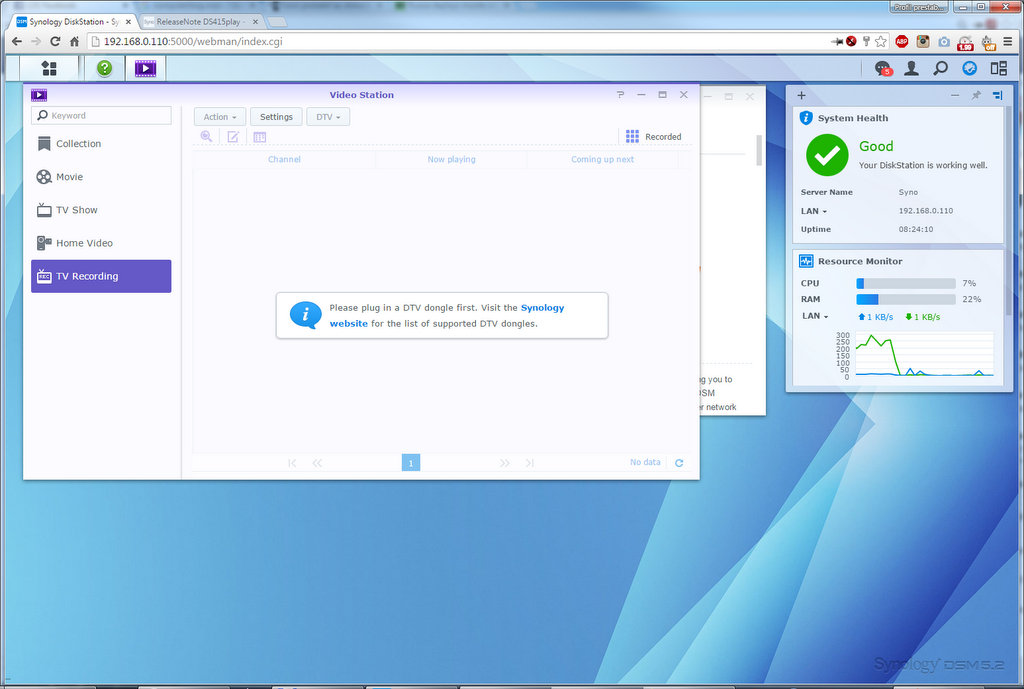Pin the widget panel
1024x689 pixels.
point(976,95)
